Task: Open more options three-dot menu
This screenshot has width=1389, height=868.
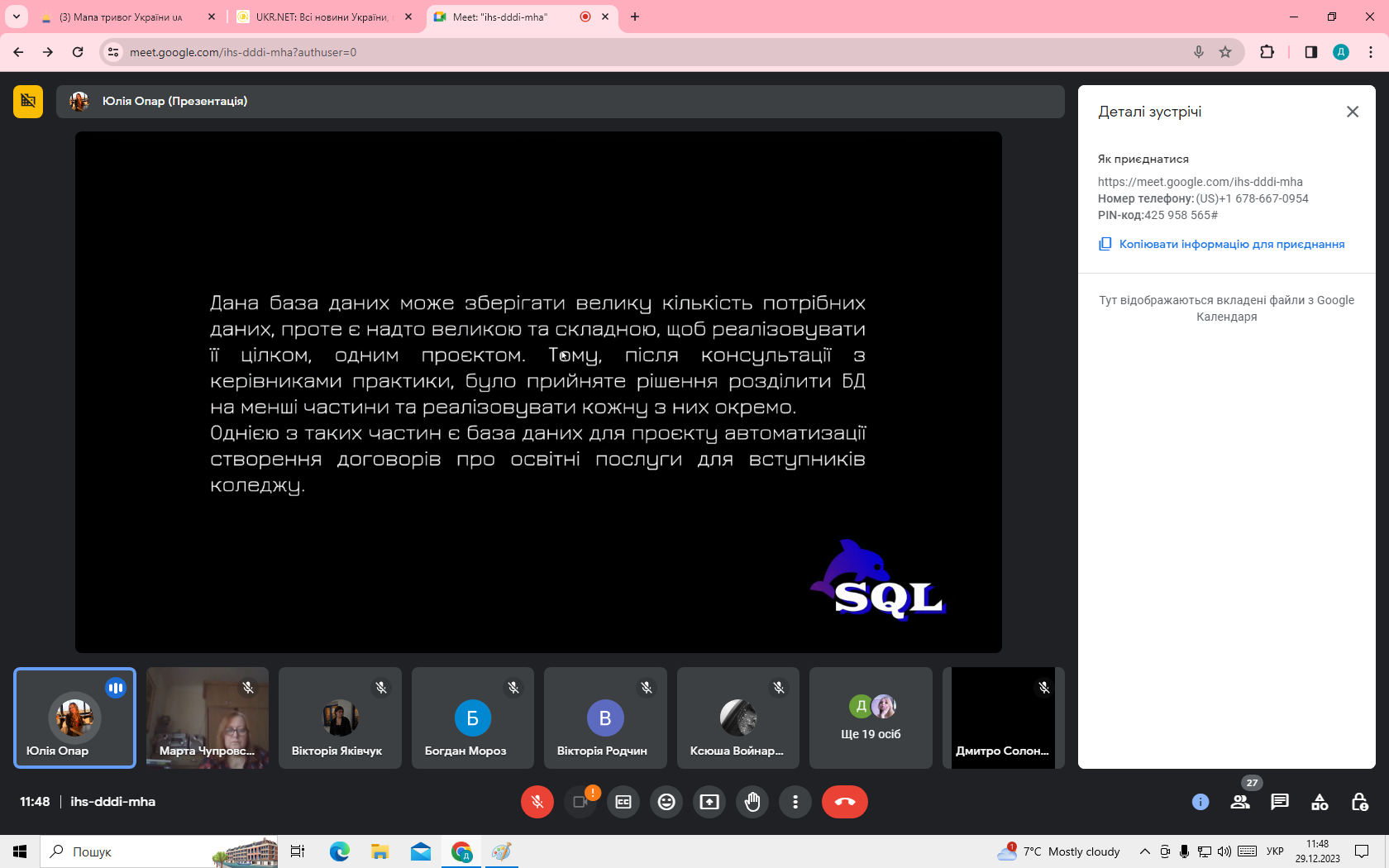Action: [795, 802]
